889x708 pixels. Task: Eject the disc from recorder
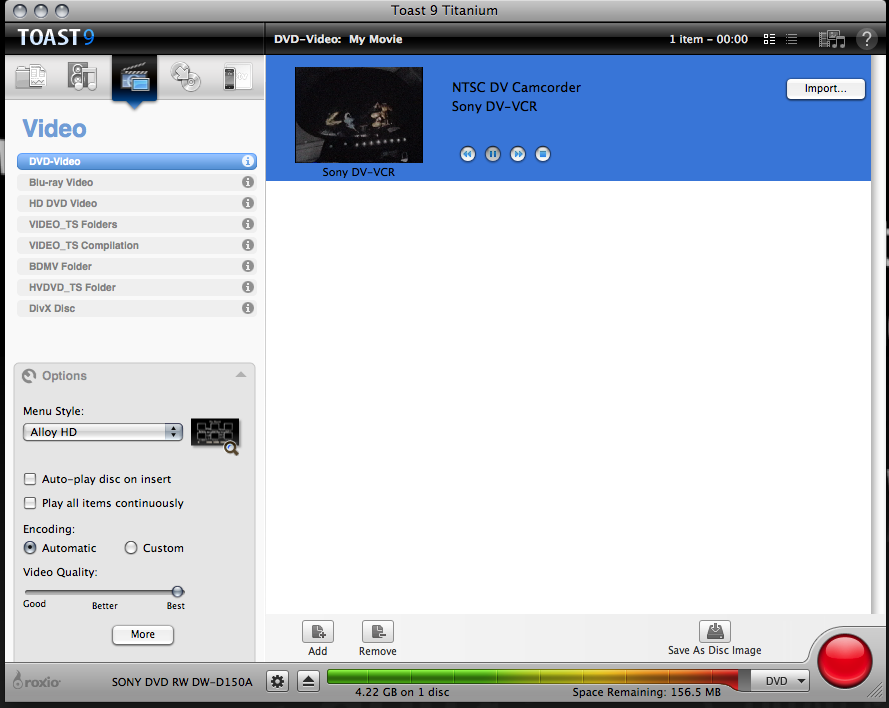tap(308, 681)
